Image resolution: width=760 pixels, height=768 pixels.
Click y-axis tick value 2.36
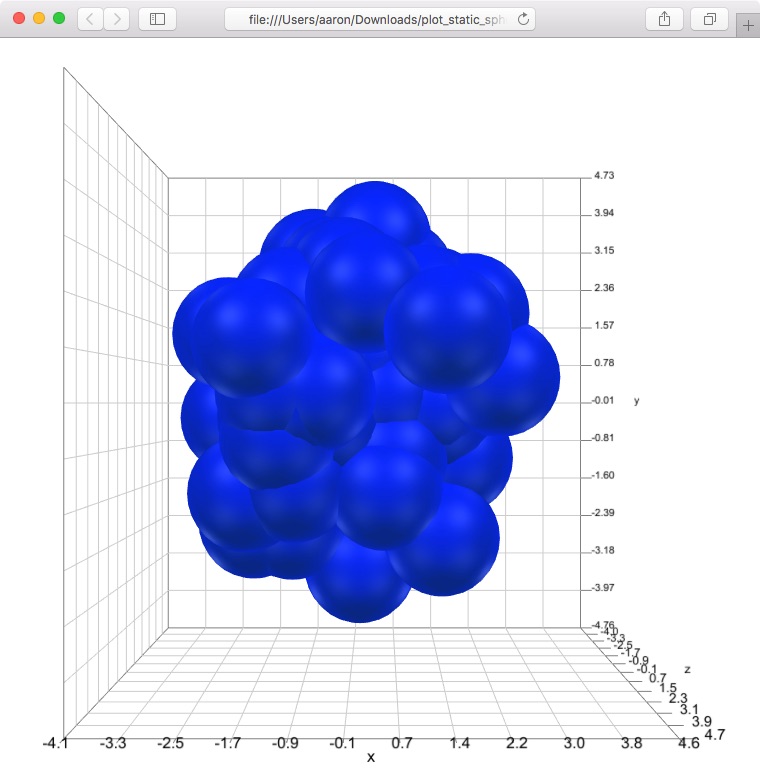[604, 288]
